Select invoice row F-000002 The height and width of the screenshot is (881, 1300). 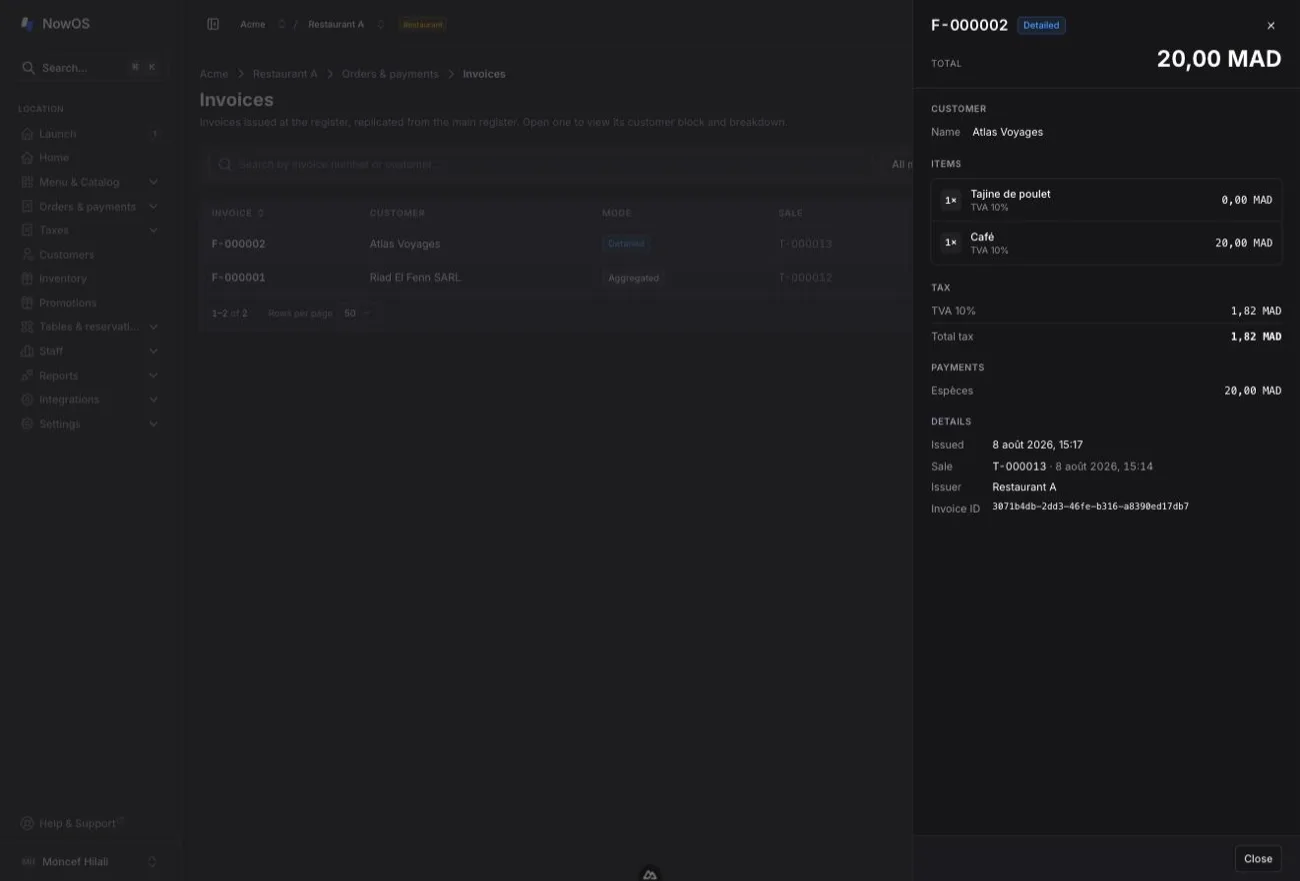555,244
